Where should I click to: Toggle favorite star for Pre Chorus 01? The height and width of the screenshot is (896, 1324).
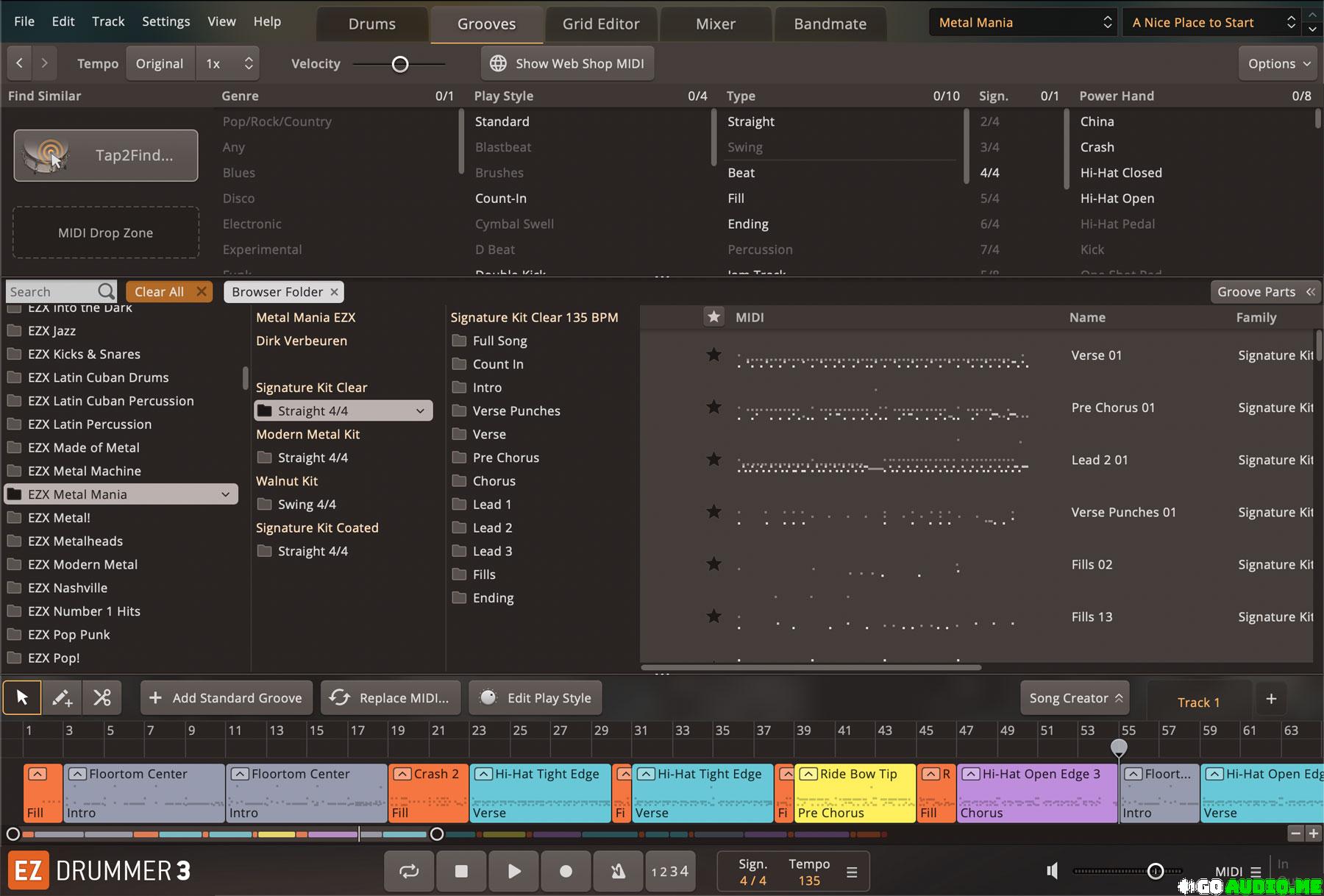(713, 407)
